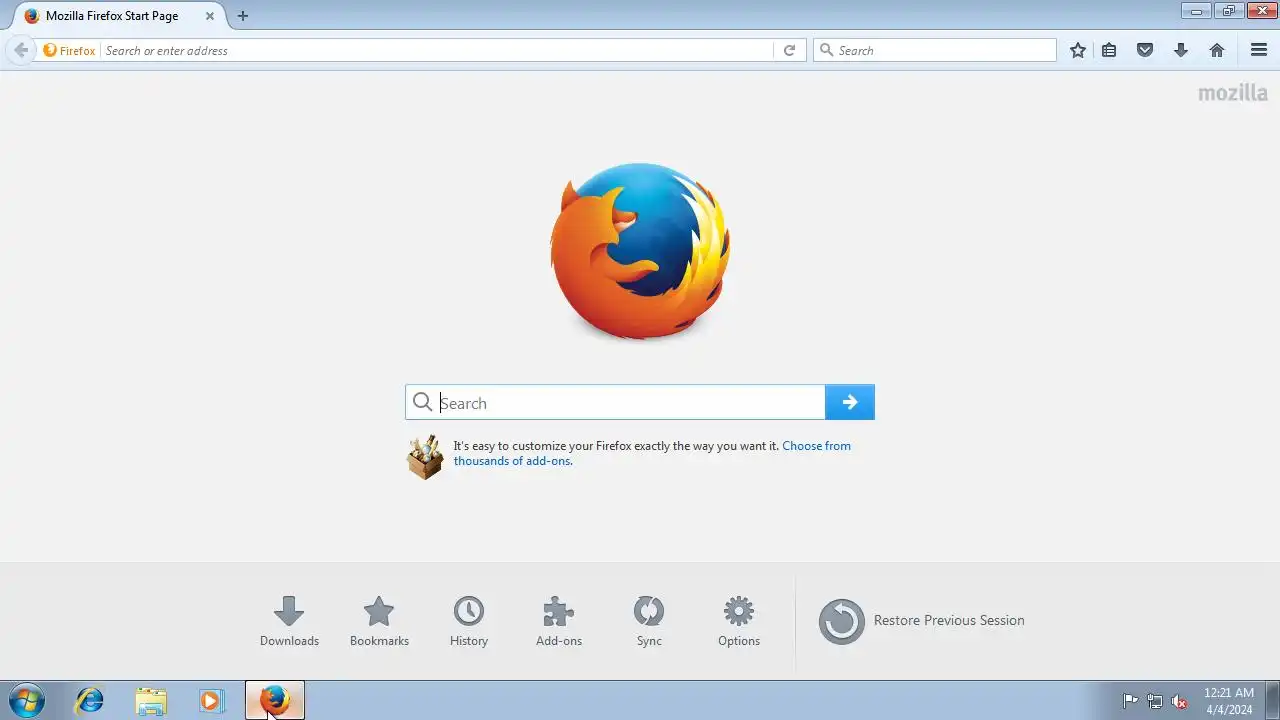
Task: Open Sync from the start page
Action: tap(649, 621)
